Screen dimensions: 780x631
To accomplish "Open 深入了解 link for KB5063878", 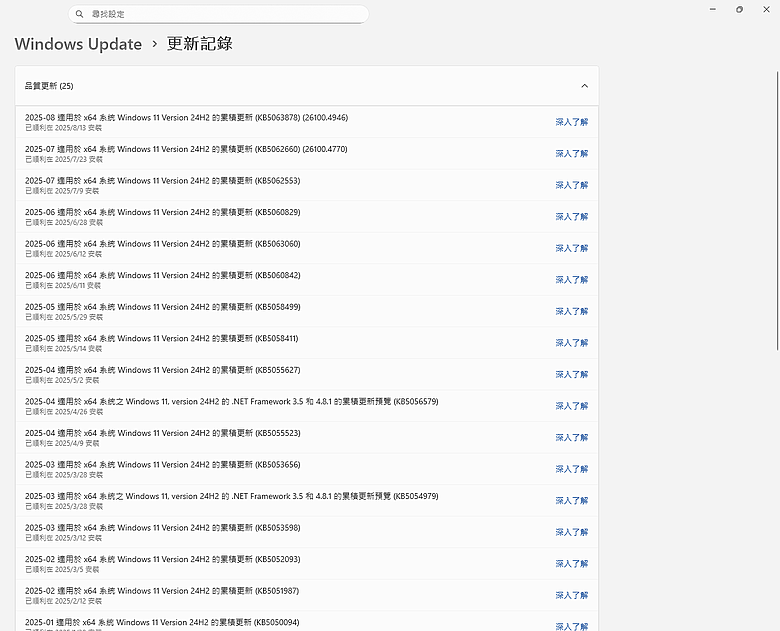I will [572, 121].
